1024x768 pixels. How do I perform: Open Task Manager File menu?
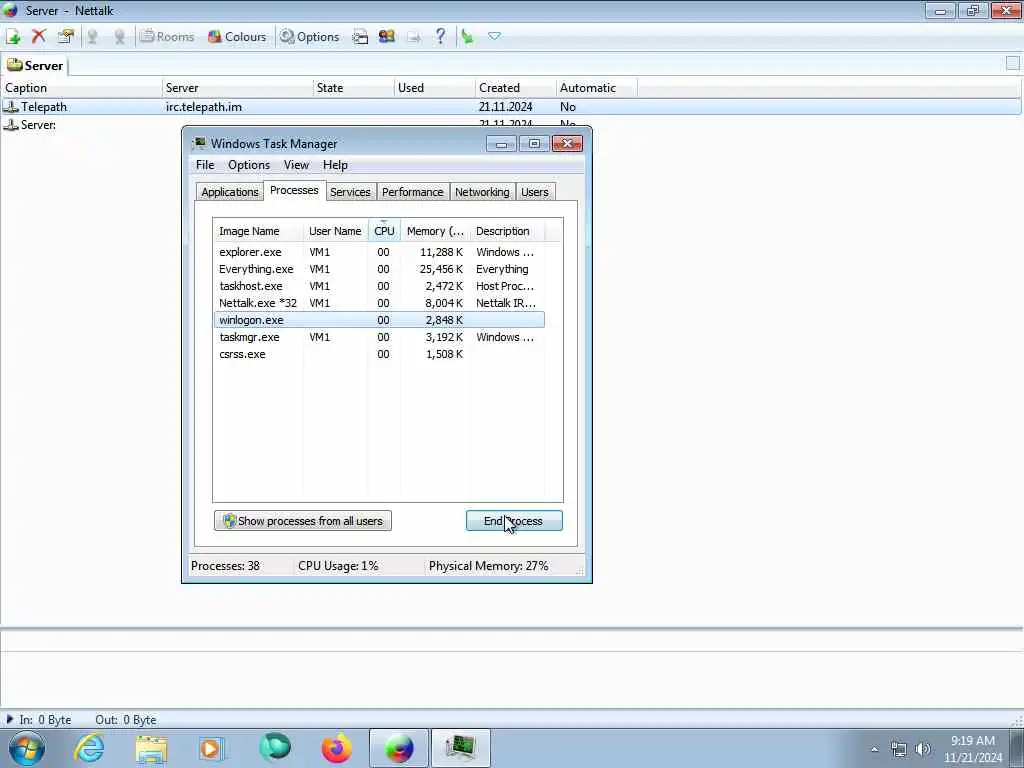click(205, 165)
